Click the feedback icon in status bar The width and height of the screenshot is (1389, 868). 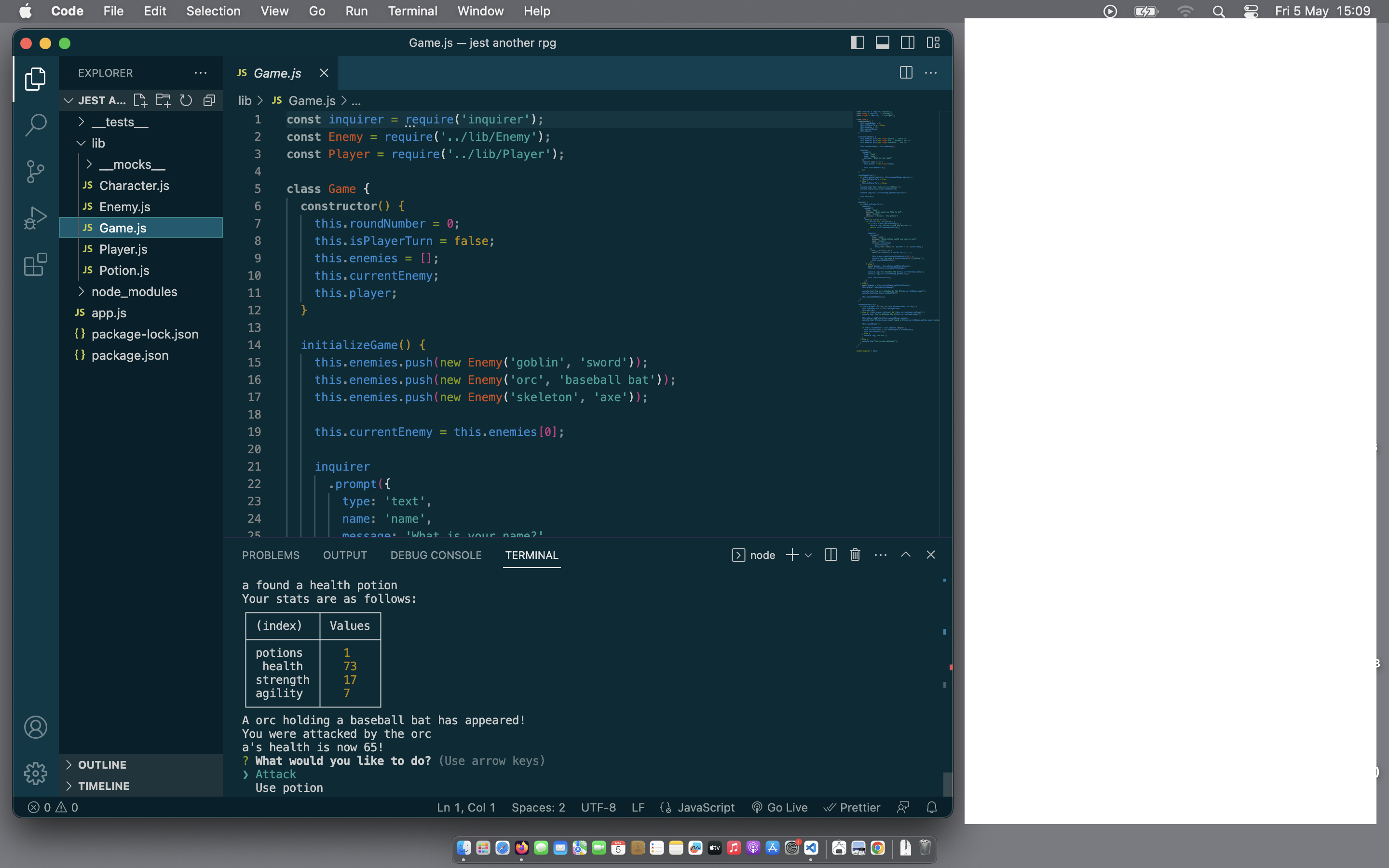click(x=903, y=807)
